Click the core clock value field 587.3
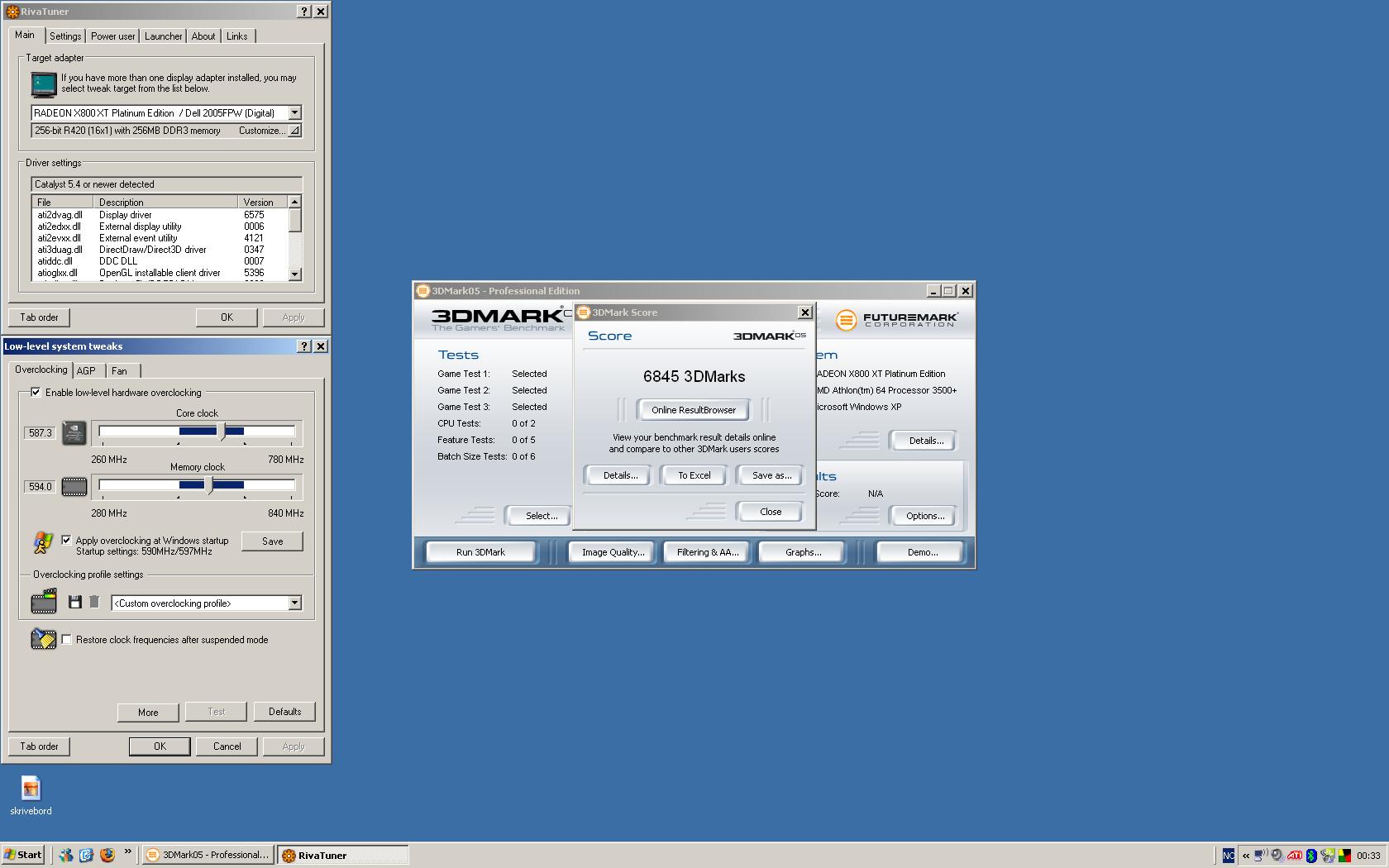Screen dimensions: 1389x868 (x=41, y=433)
